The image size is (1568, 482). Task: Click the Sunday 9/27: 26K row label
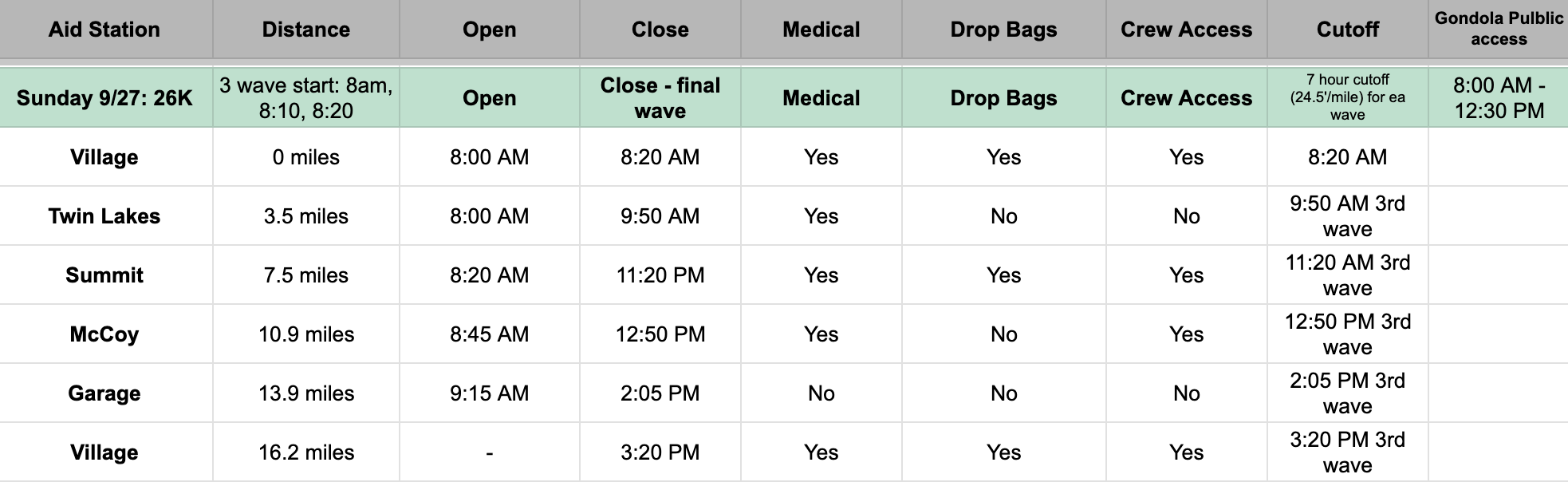tap(104, 98)
